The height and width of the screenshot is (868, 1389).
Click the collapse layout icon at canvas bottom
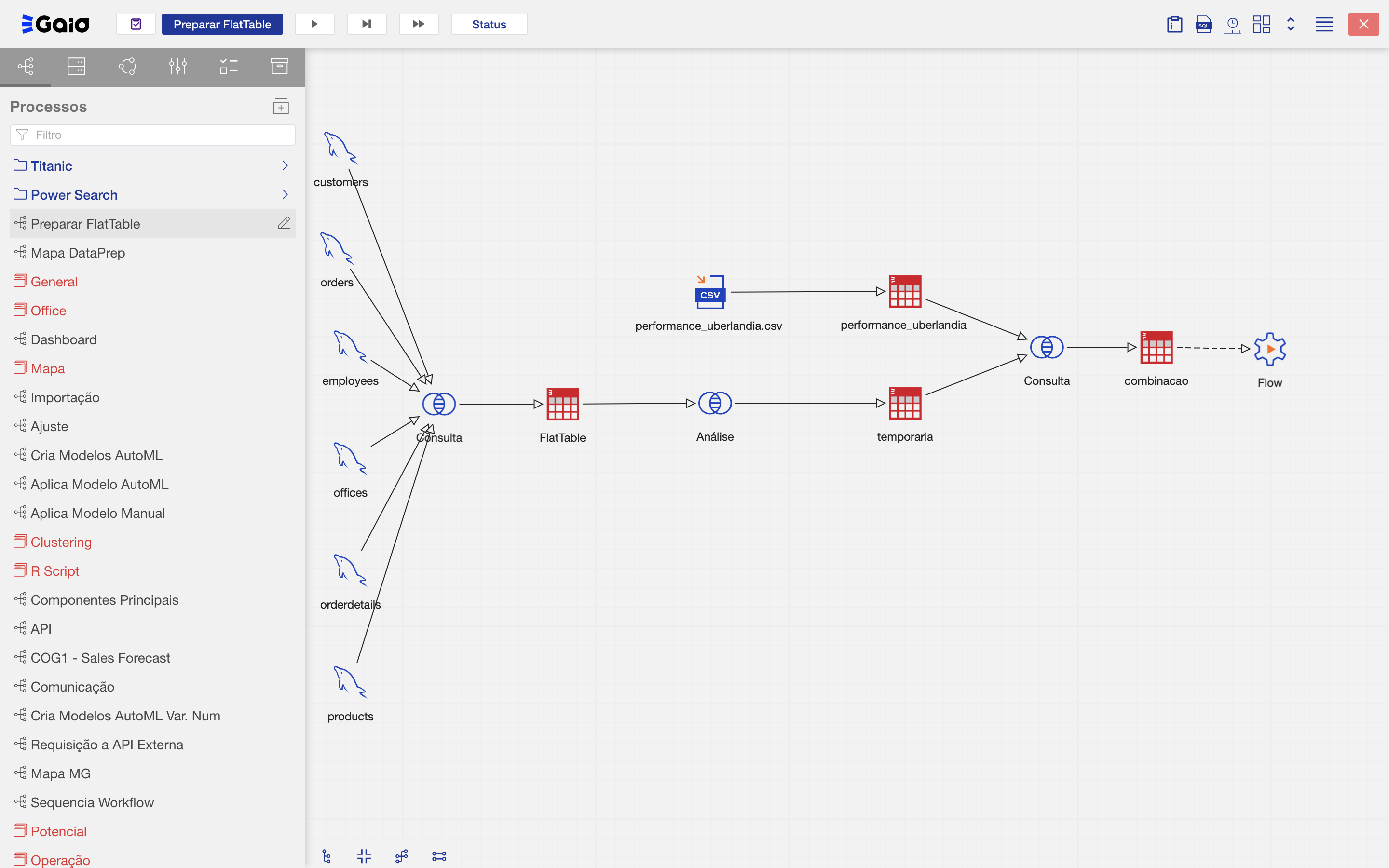tap(364, 856)
